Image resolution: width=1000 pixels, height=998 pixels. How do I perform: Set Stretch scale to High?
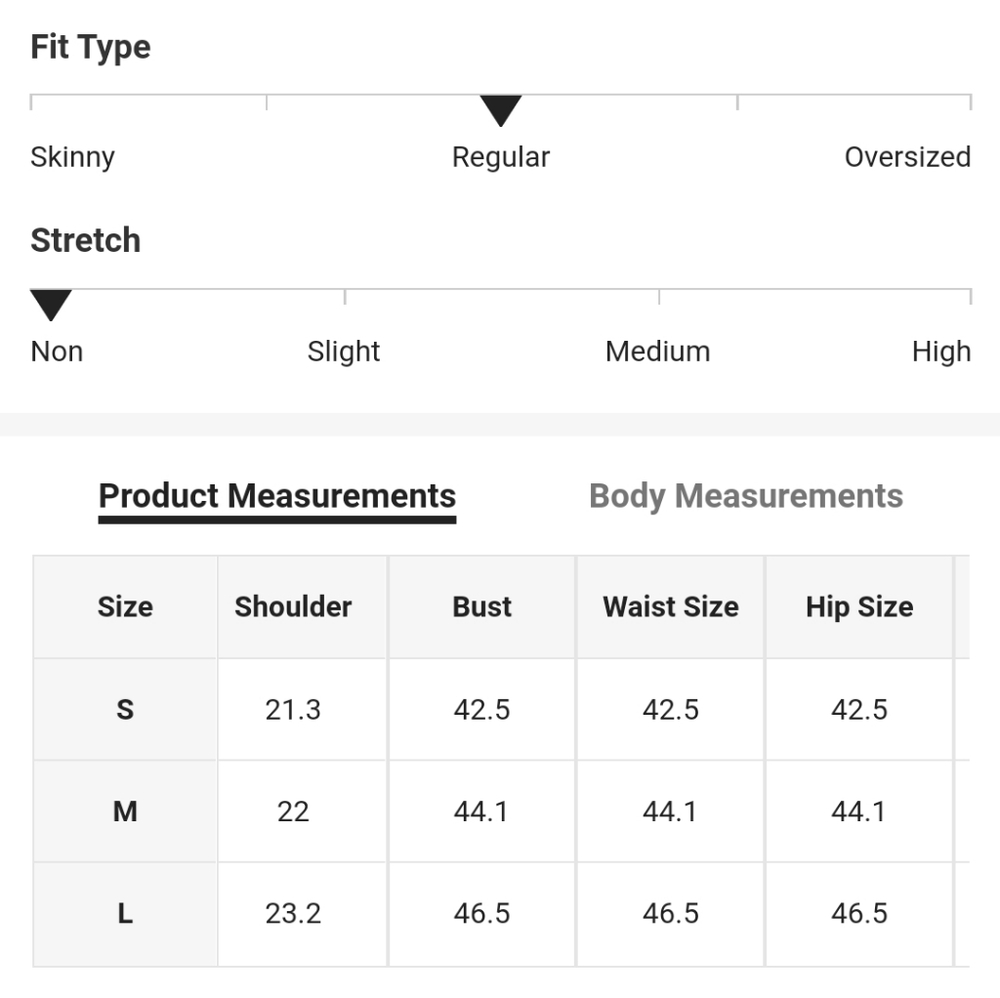[941, 351]
